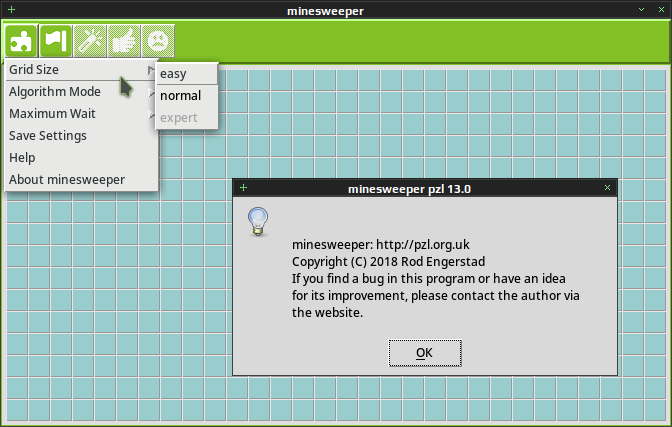The width and height of the screenshot is (672, 427).
Task: Click the sad face toolbar icon
Action: pos(158,41)
